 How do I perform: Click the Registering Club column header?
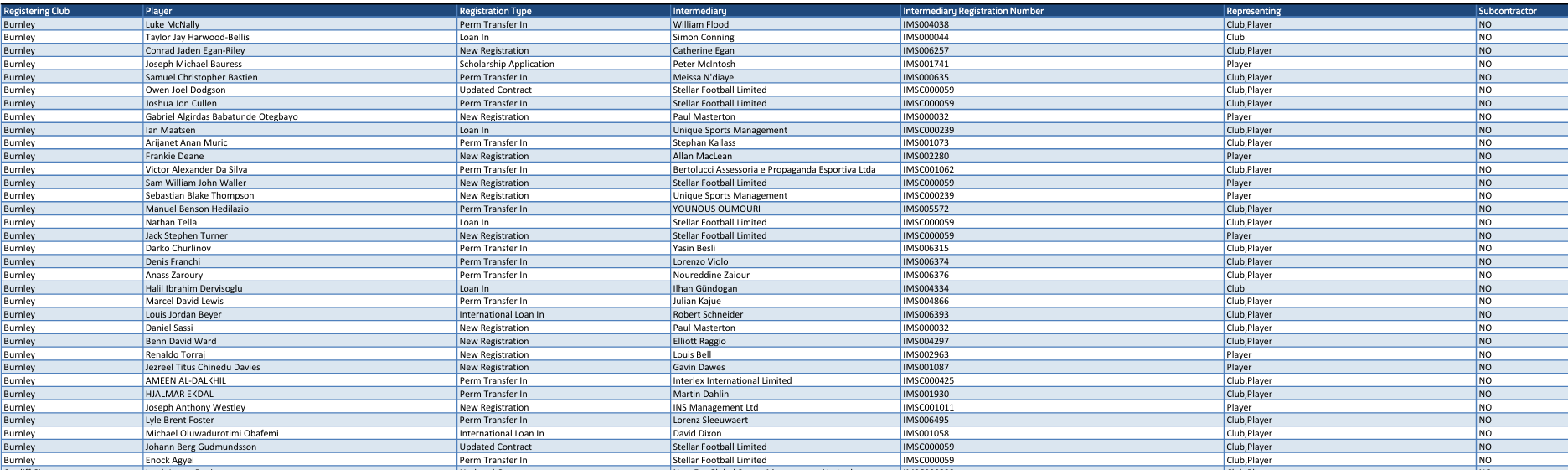37,11
